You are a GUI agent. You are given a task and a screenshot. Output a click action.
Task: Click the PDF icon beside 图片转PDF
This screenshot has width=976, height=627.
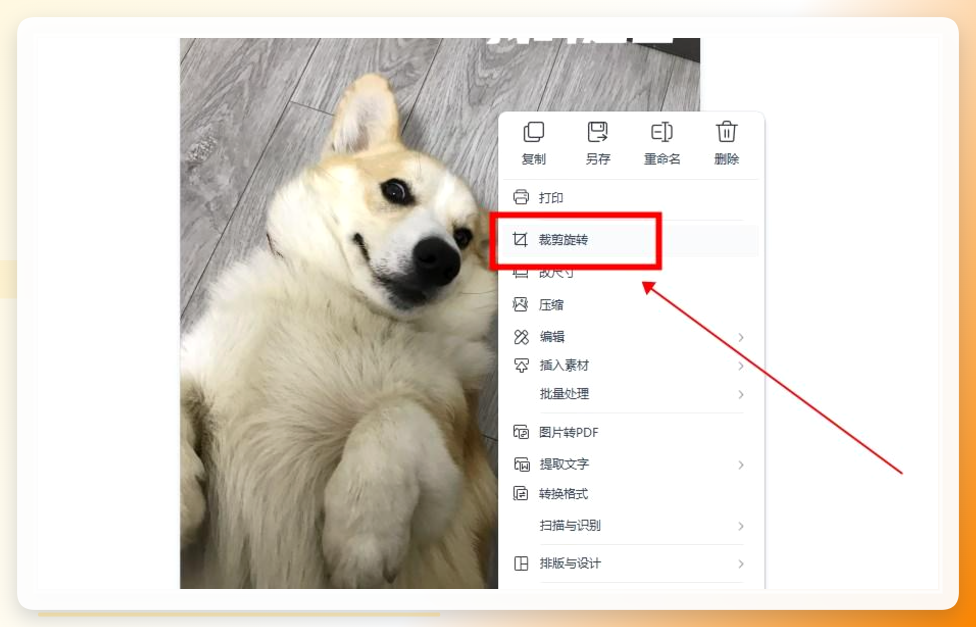tap(520, 432)
